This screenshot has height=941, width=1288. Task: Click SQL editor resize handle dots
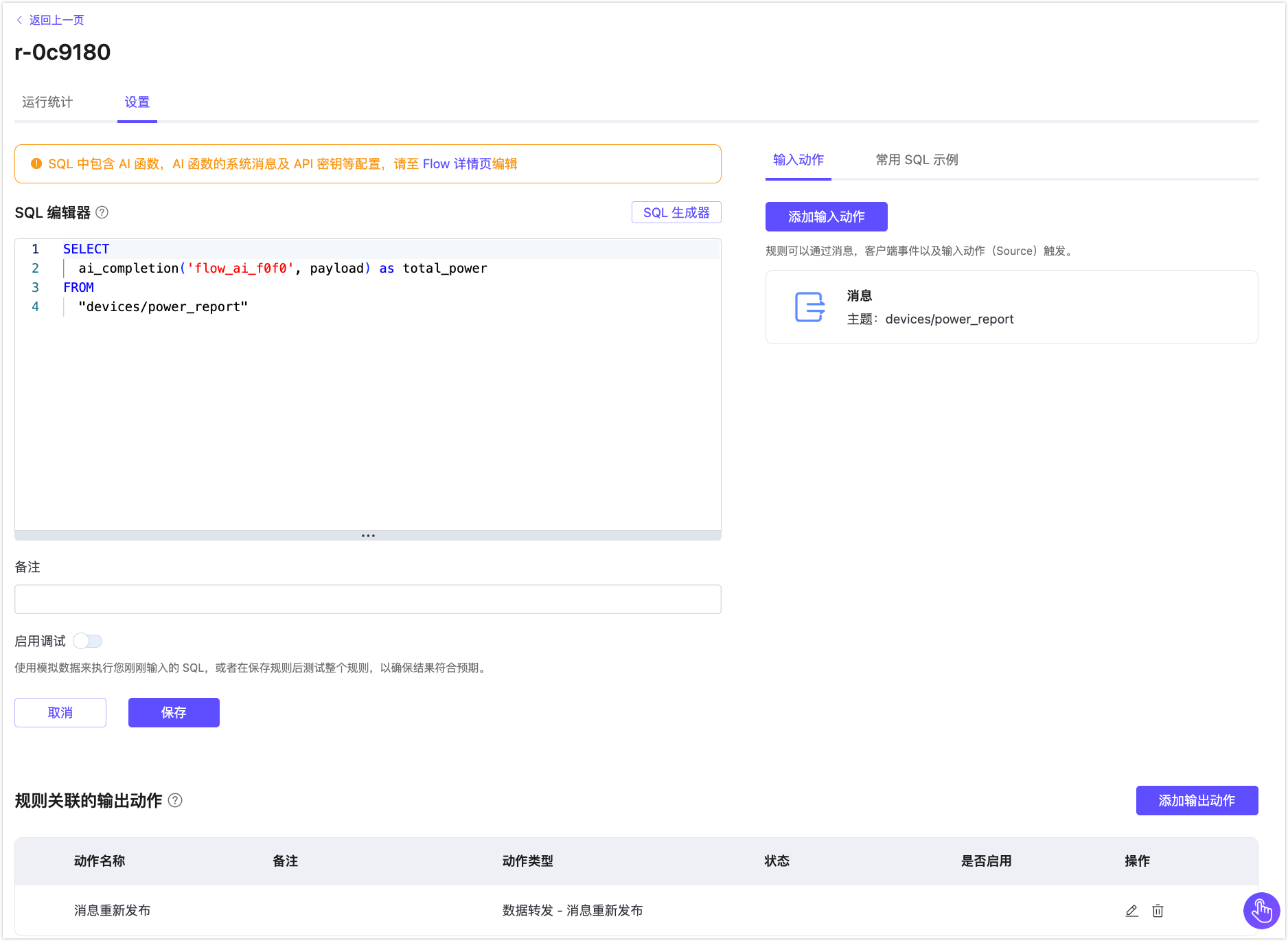click(368, 536)
